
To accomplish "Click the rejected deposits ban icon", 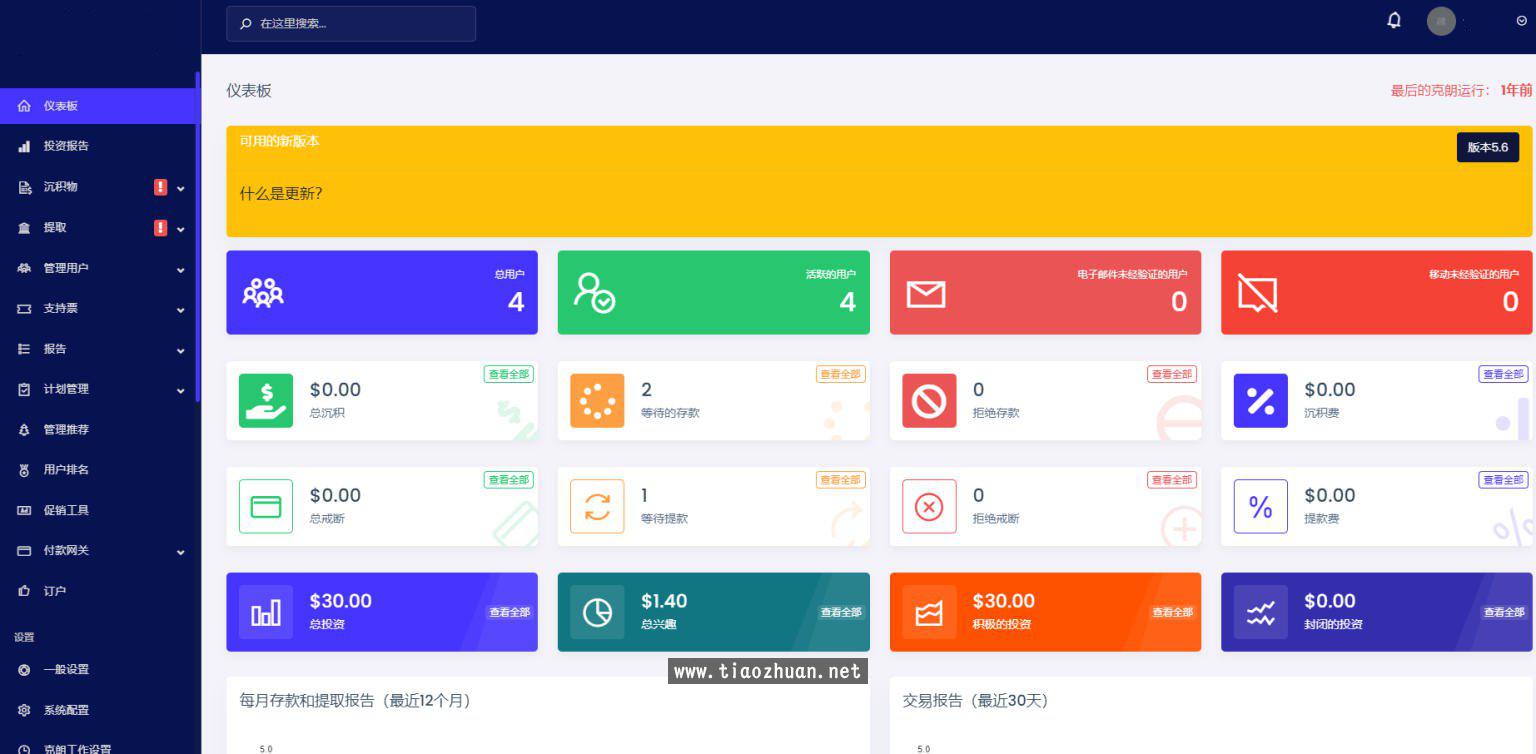I will [x=929, y=401].
